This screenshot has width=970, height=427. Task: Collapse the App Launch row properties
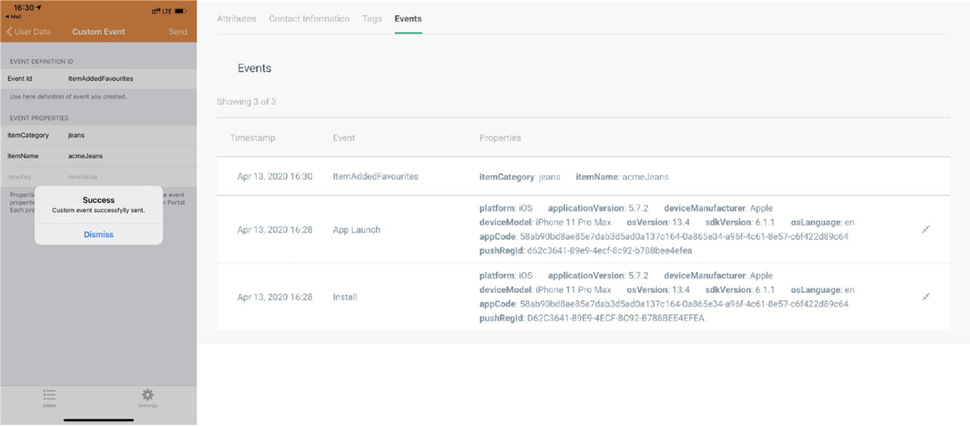[x=925, y=230]
